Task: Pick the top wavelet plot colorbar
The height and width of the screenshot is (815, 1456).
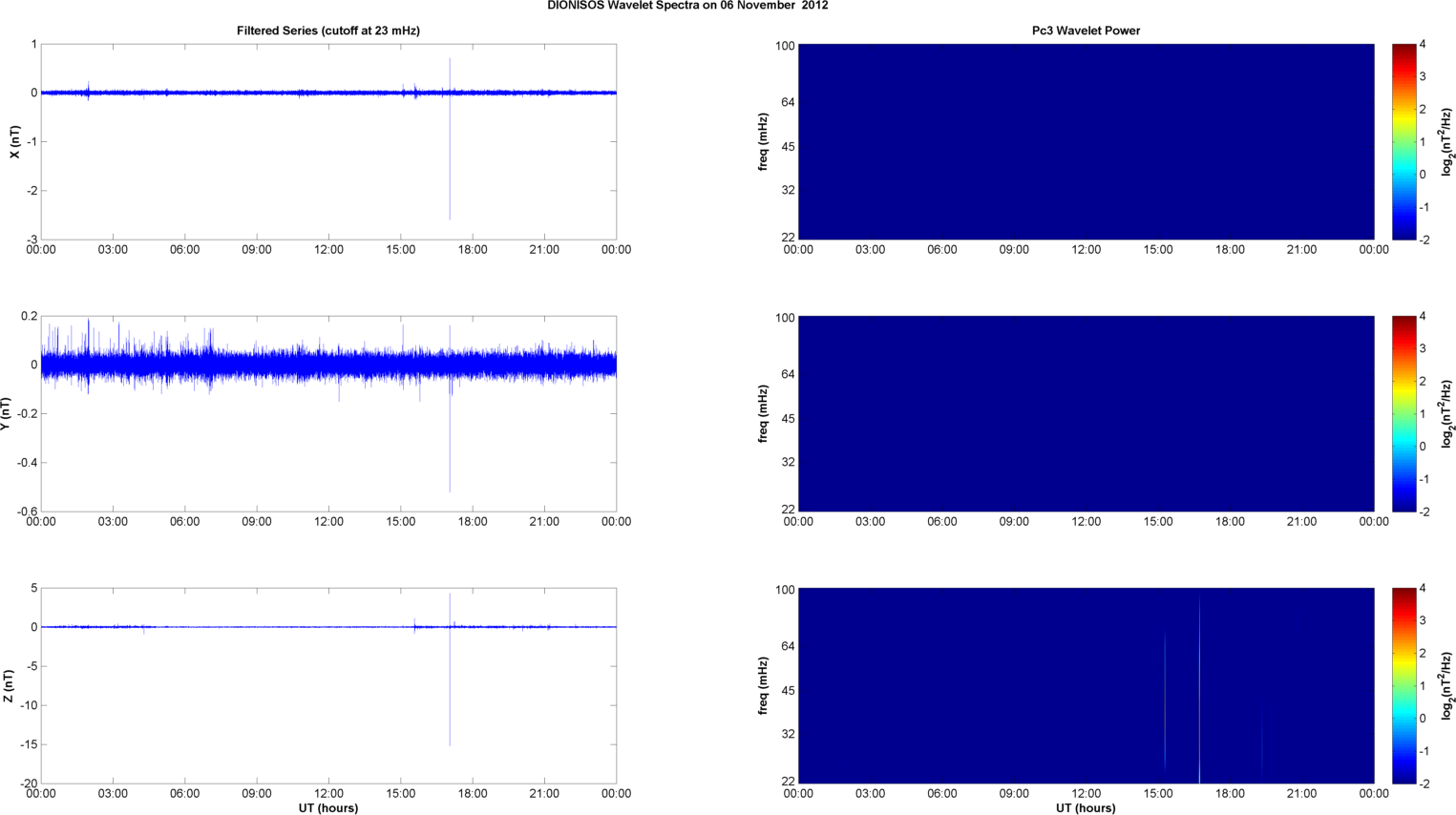Action: click(x=1403, y=142)
